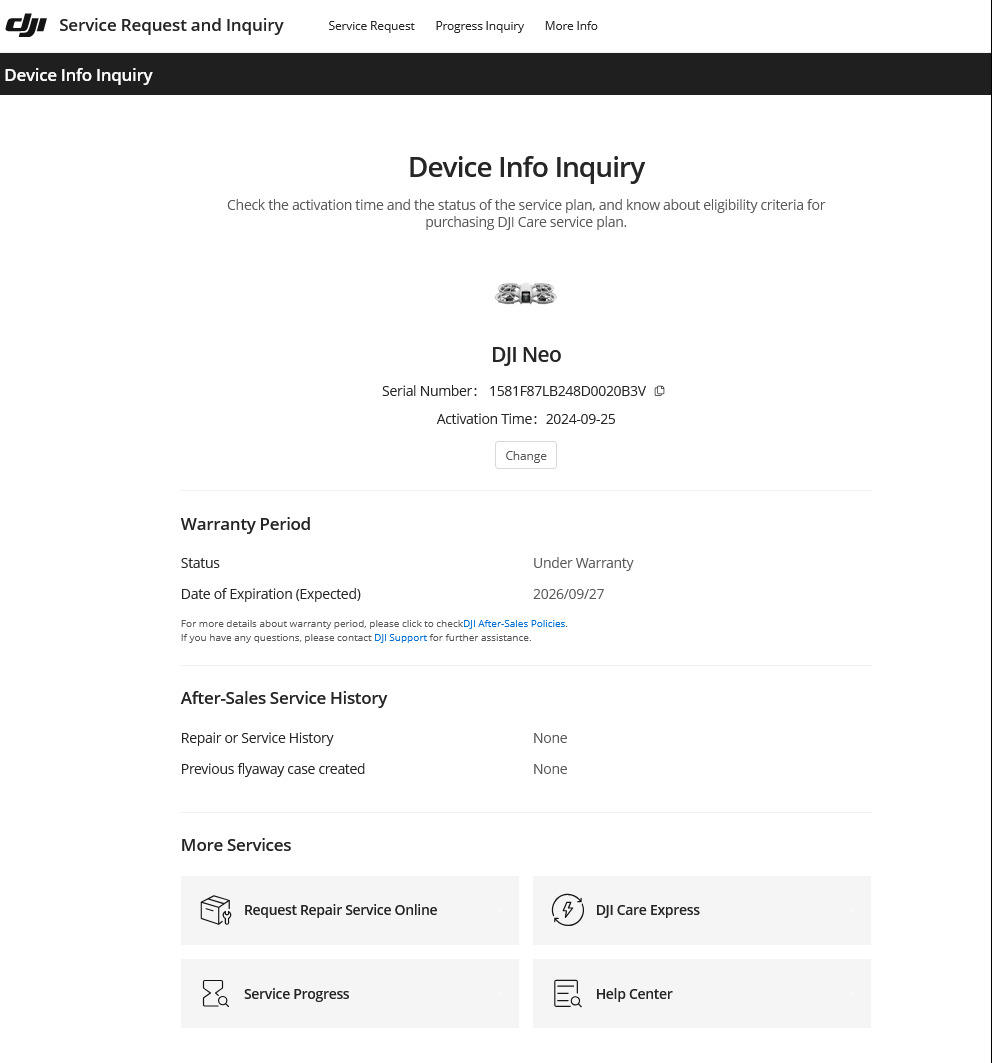Click the Warranty Period heading

click(245, 524)
